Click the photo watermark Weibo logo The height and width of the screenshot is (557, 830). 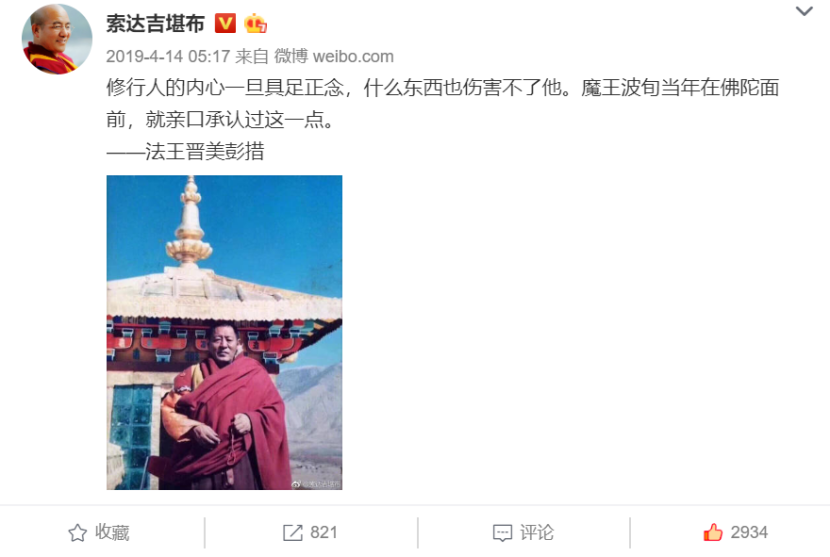coord(296,484)
